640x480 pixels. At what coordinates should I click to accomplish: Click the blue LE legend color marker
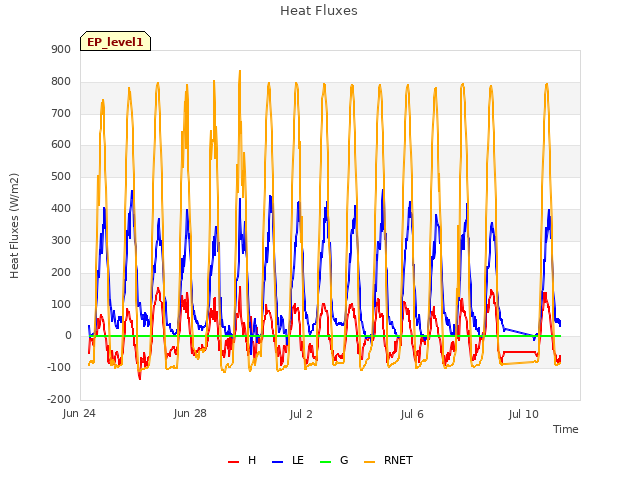click(x=277, y=462)
